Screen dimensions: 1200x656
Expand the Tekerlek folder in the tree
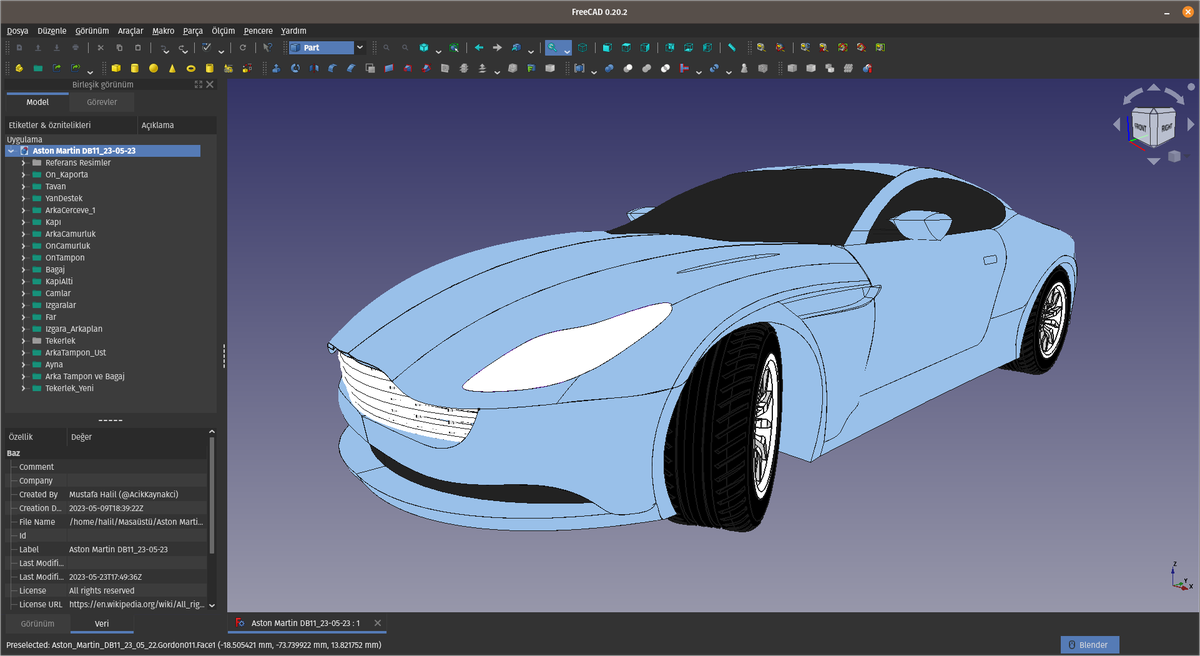[23, 341]
